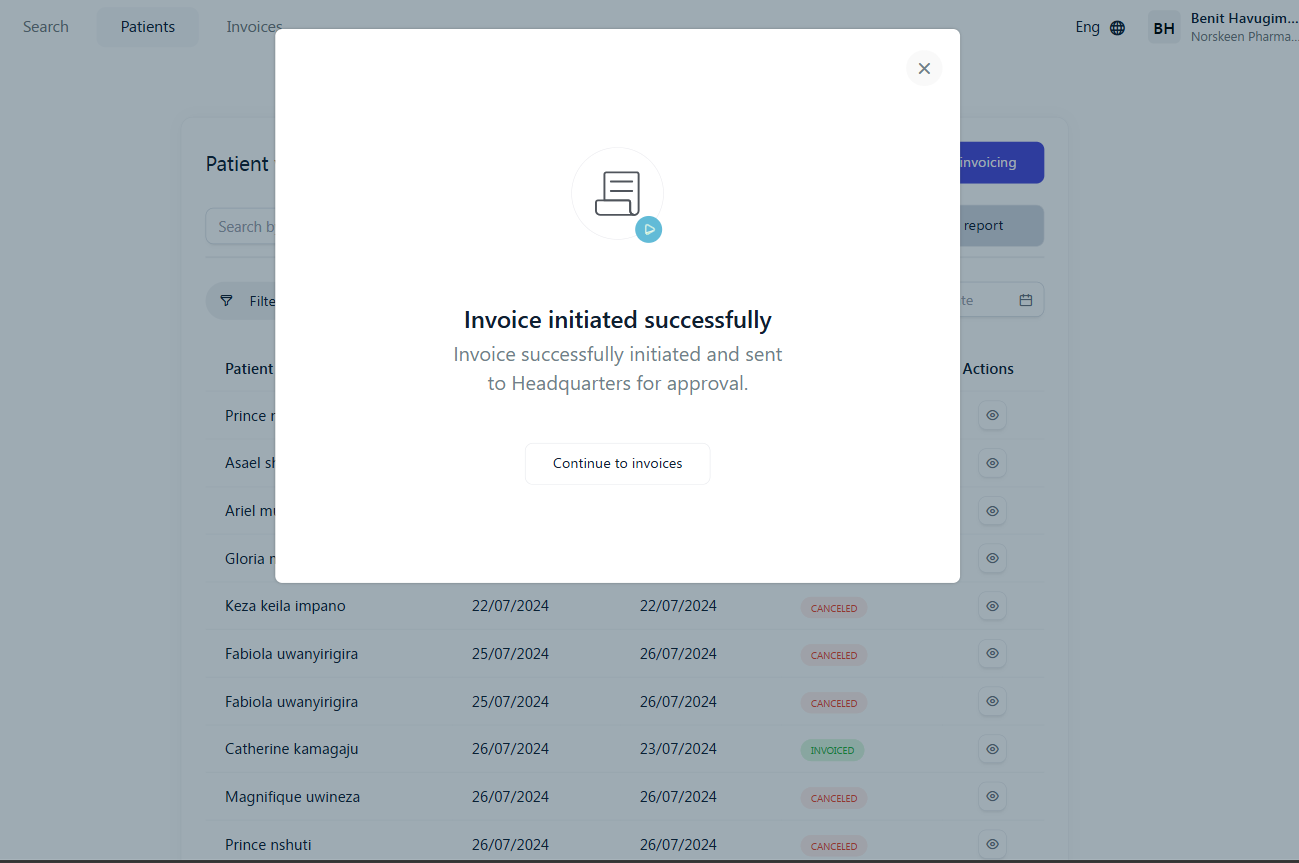Click the Patient column header
Viewport: 1299px width, 863px height.
[x=249, y=369]
